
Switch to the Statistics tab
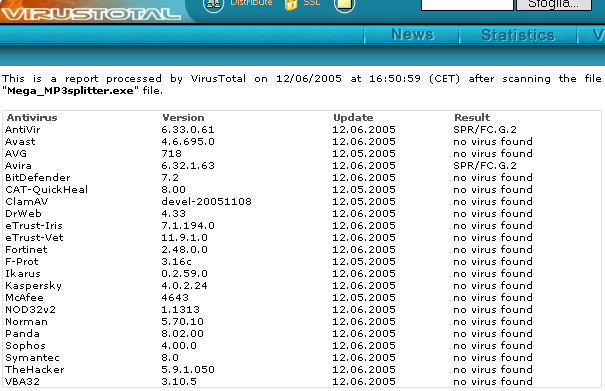coord(518,35)
